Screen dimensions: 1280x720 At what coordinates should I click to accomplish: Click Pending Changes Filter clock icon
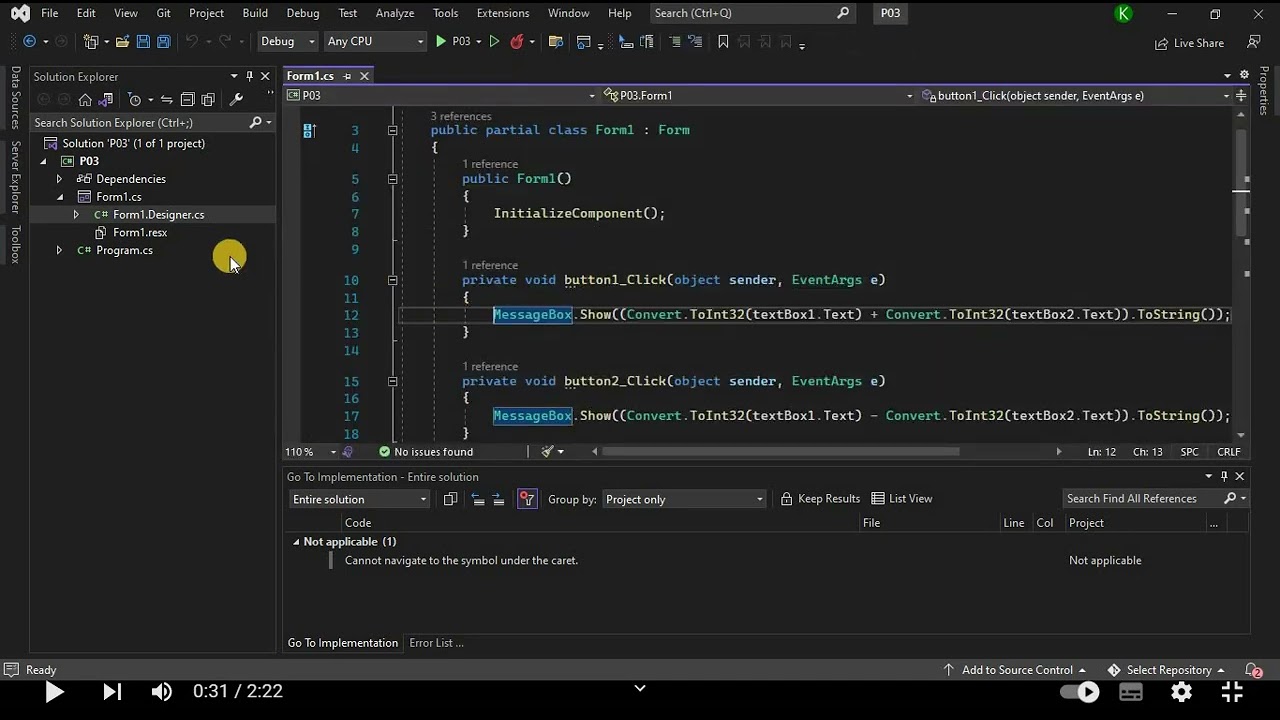click(x=134, y=99)
